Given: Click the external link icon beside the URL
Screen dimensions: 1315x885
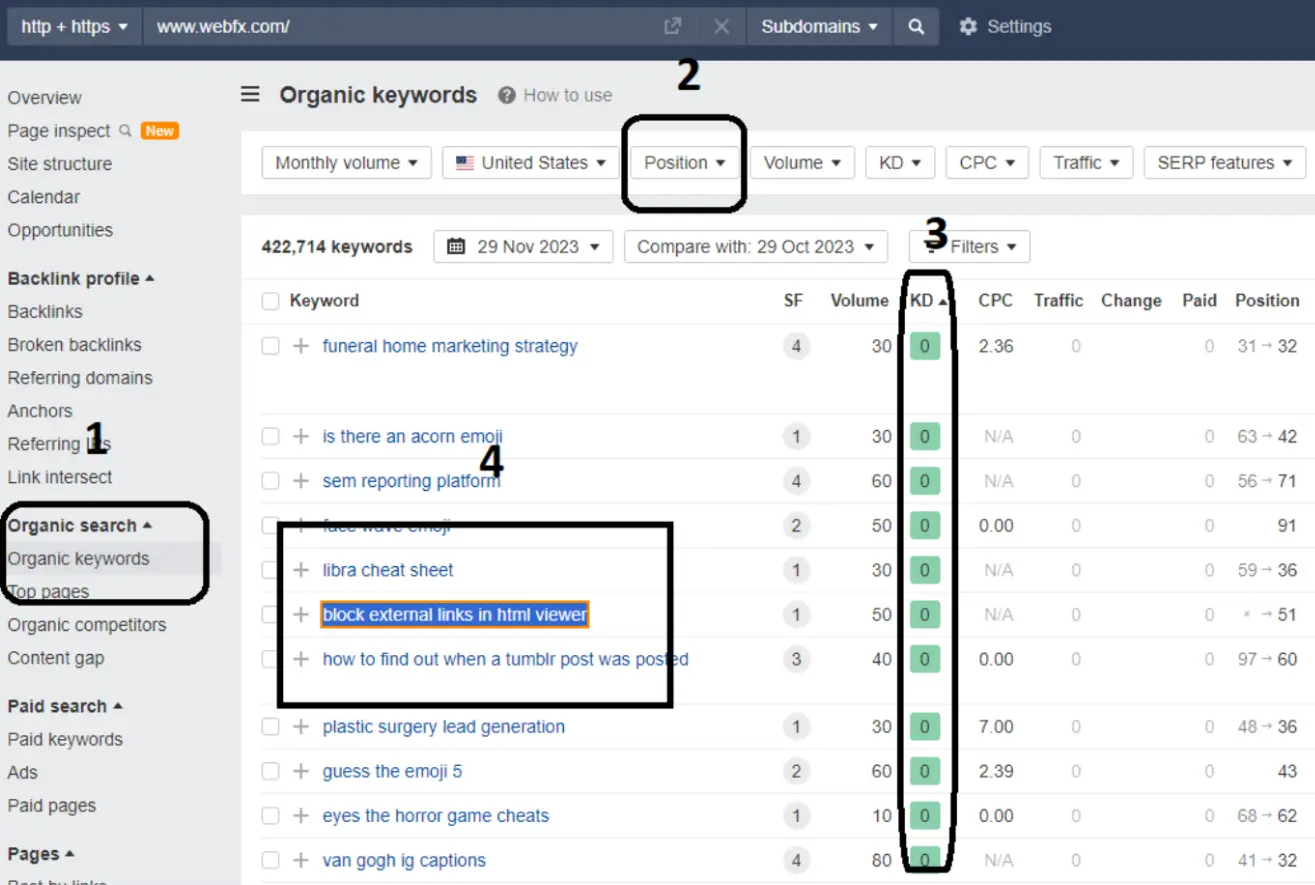Looking at the screenshot, I should [671, 26].
